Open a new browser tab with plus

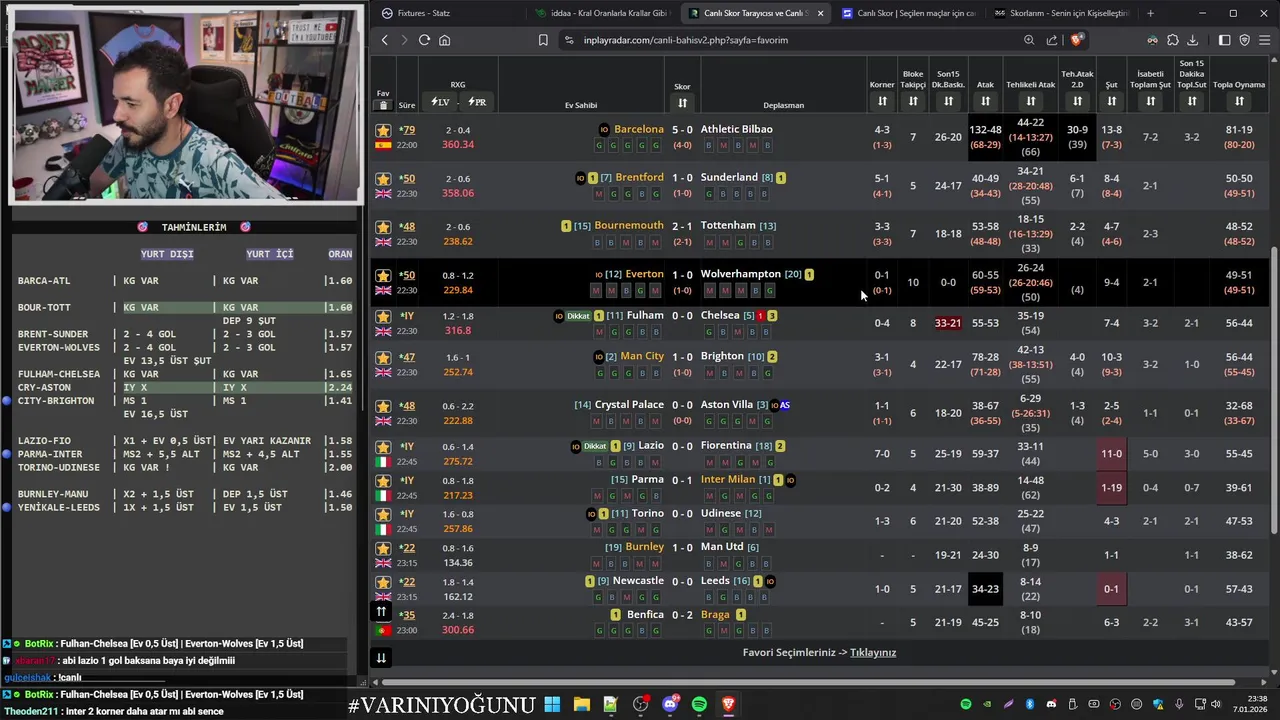tap(1150, 13)
